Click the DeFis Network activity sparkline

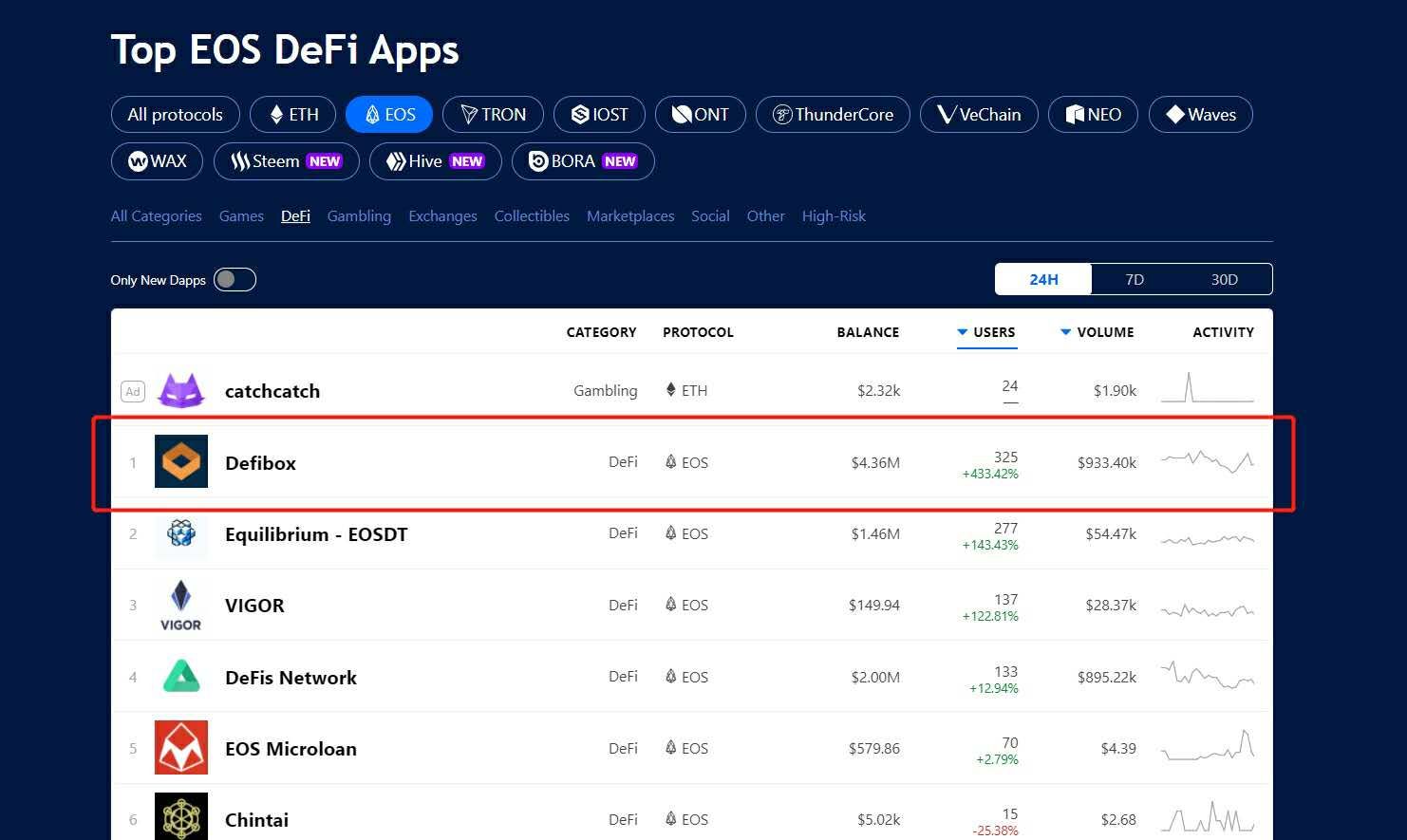pos(1208,675)
